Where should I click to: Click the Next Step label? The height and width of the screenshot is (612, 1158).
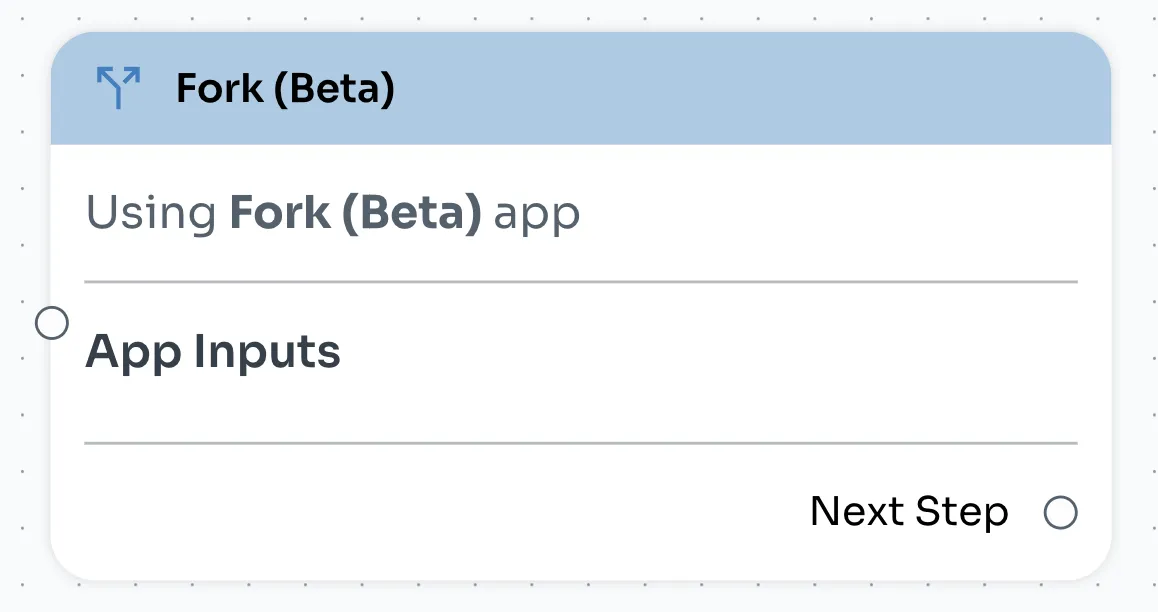pyautogui.click(x=908, y=512)
